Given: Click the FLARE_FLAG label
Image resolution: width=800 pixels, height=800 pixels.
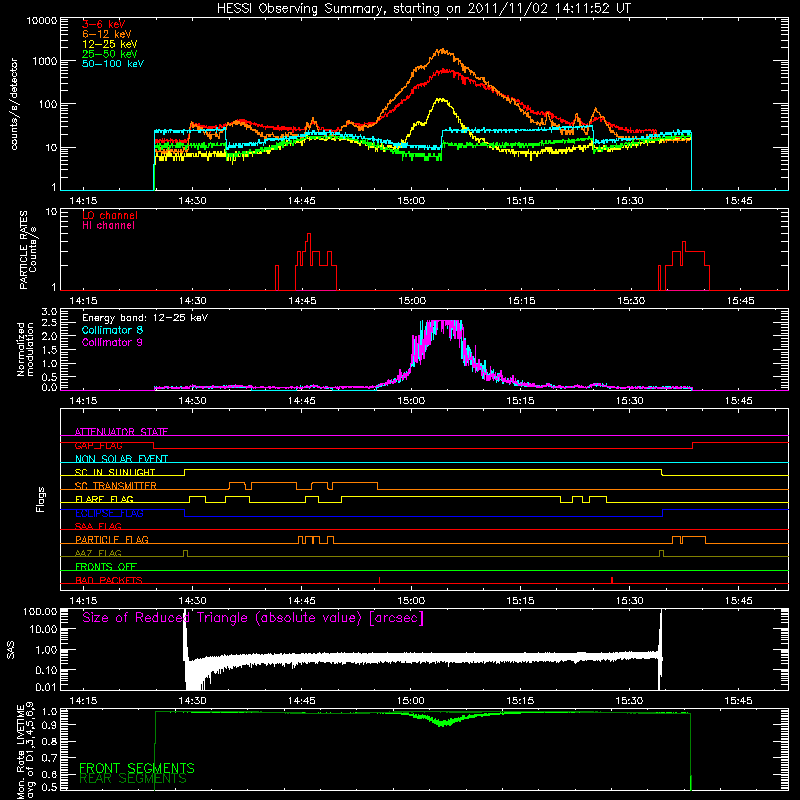Looking at the screenshot, I should pos(104,499).
